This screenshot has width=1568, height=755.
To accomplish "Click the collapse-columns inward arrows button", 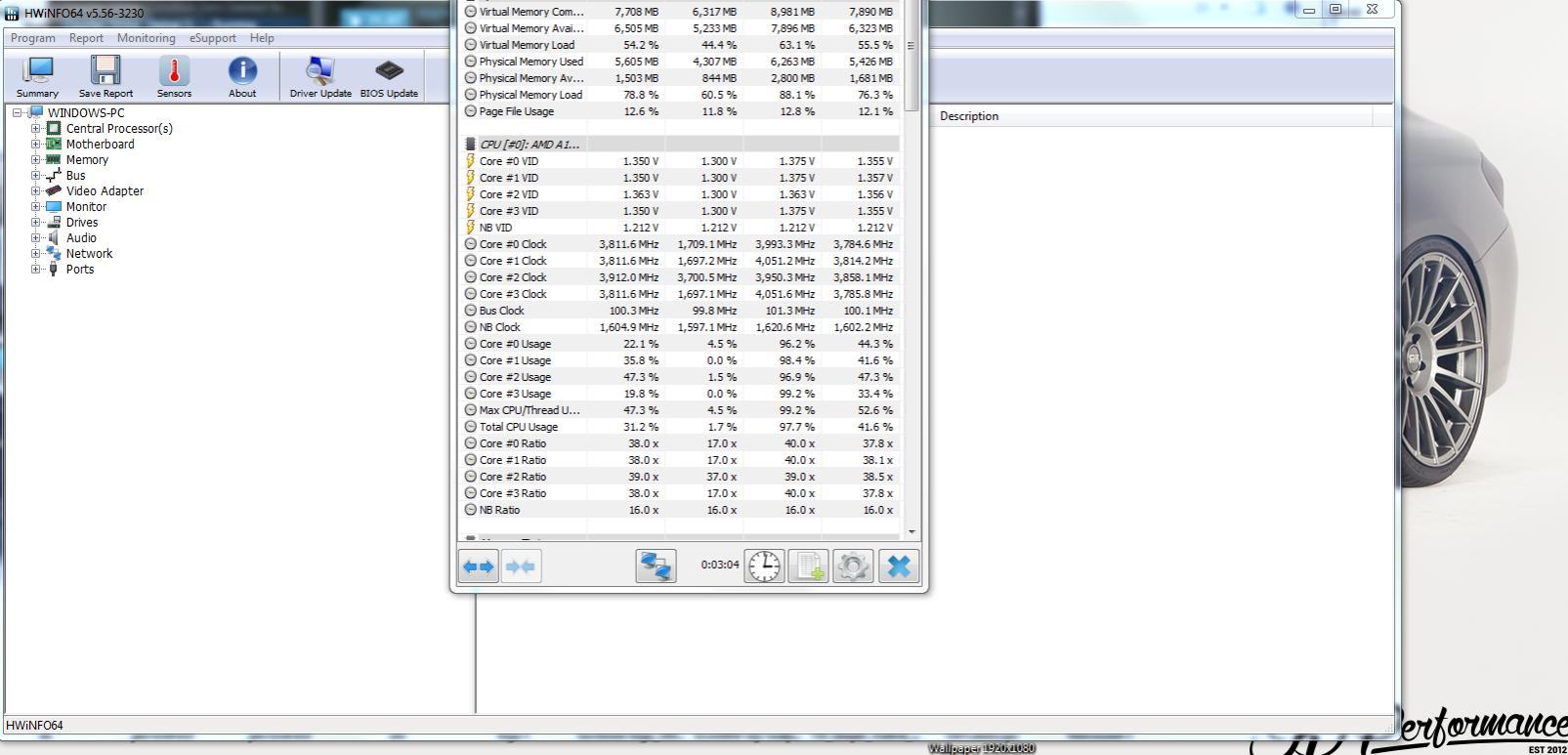I will coord(521,566).
